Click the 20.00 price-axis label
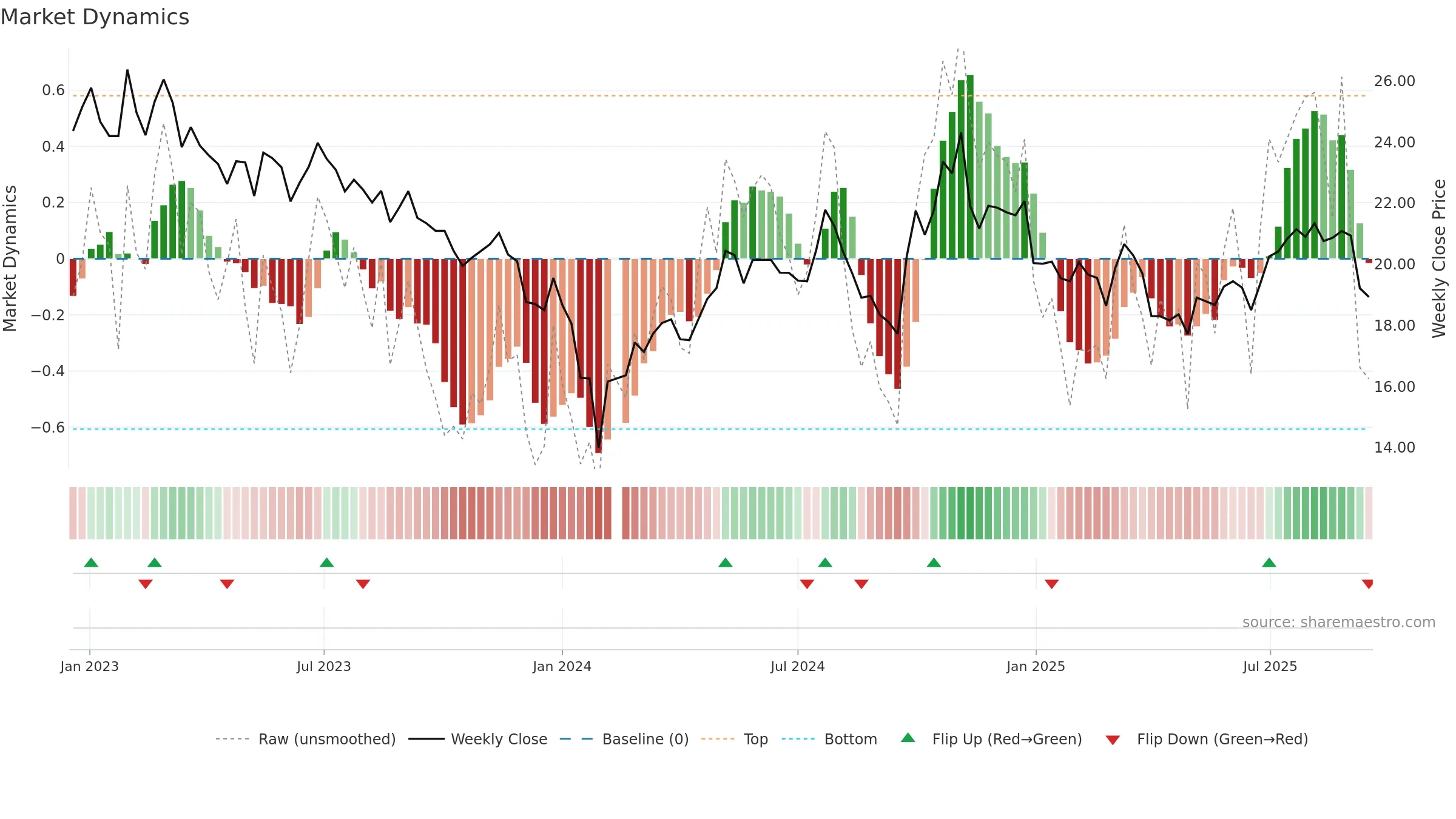Image resolution: width=1456 pixels, height=819 pixels. coord(1395,265)
